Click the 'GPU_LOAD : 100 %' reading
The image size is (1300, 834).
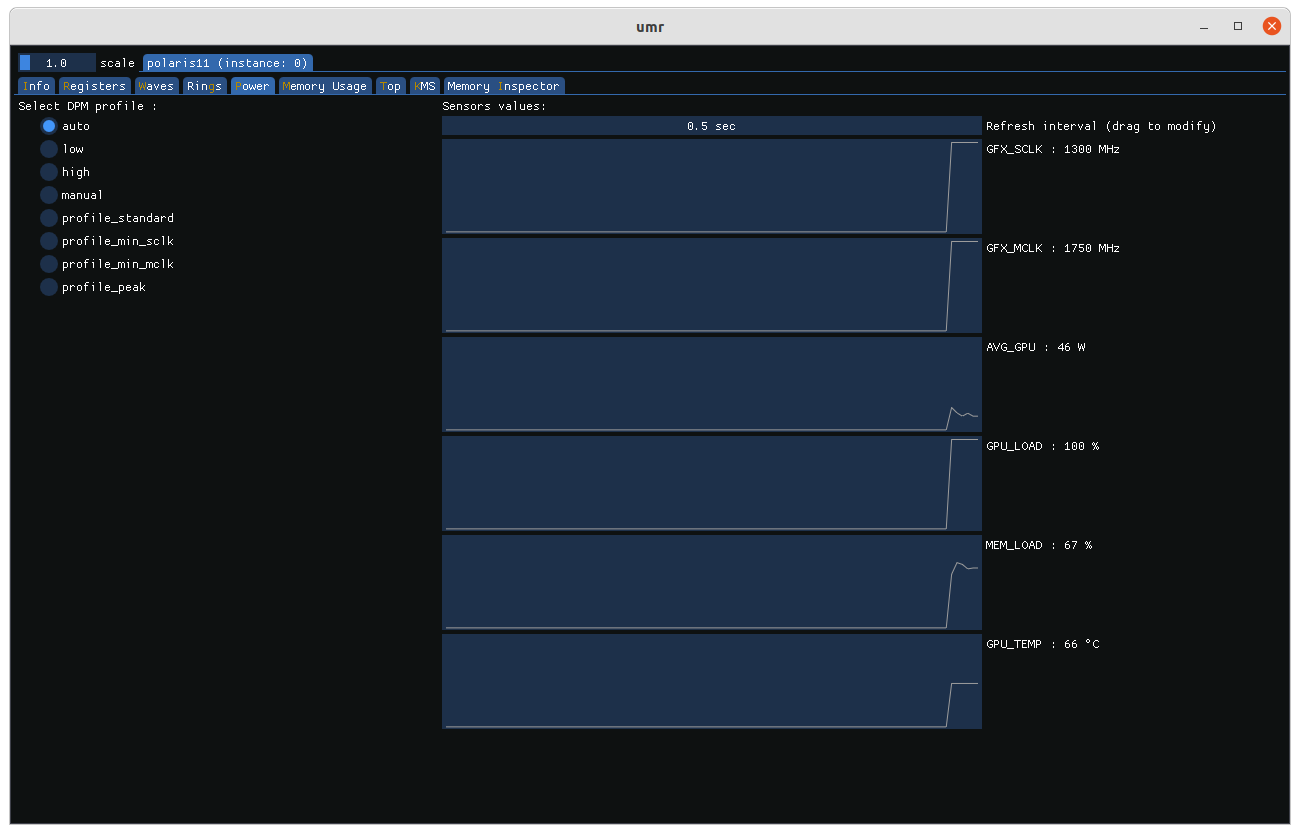pos(1043,446)
